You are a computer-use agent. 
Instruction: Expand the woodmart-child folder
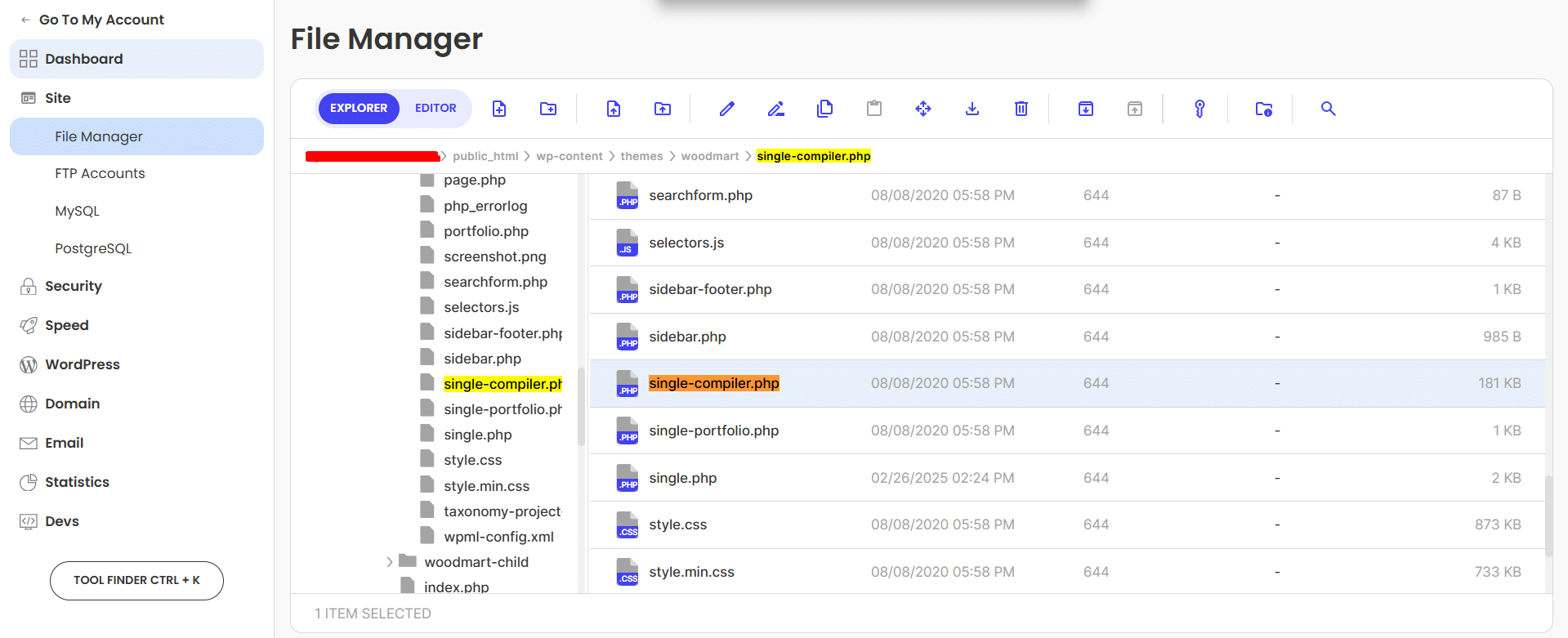pos(390,562)
